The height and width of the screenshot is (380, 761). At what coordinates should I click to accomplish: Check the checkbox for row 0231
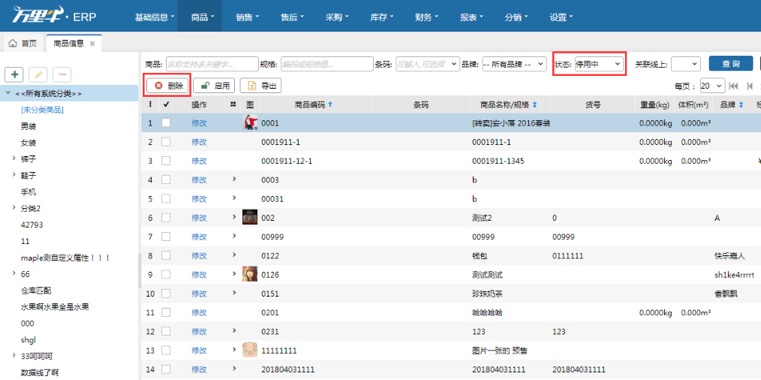(166, 331)
